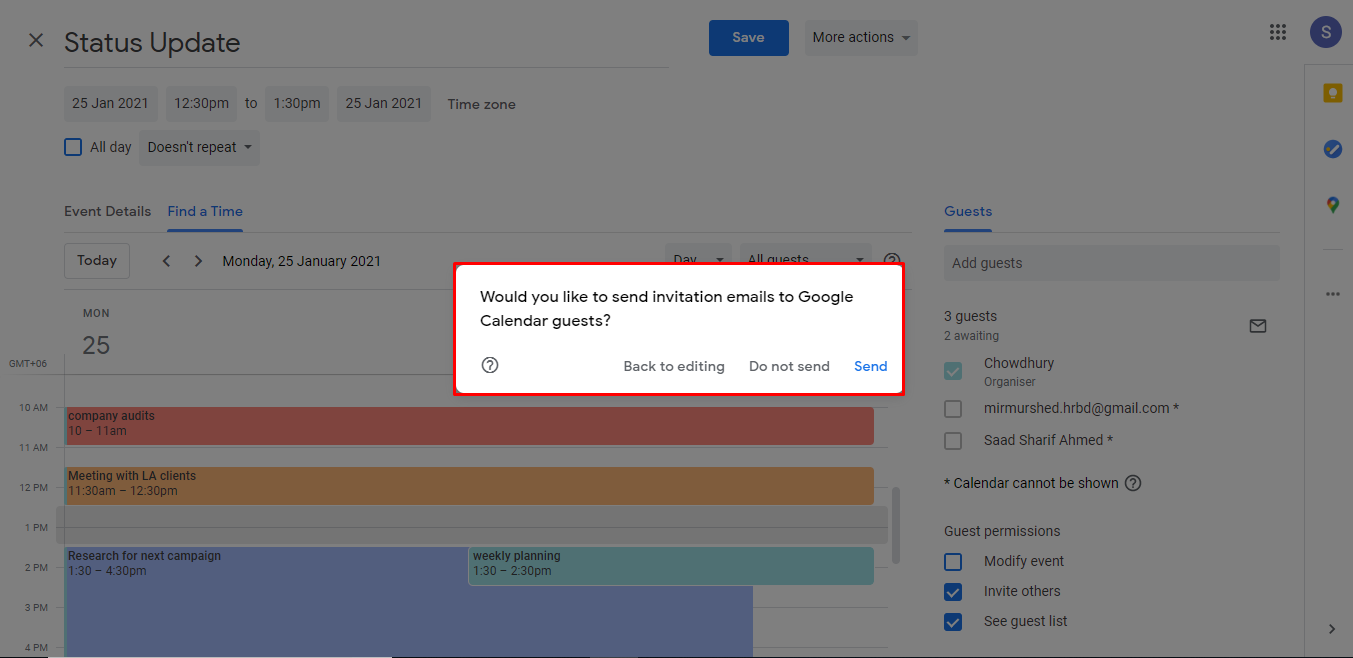Choose Do not send
Screen dimensions: 1353x658
(x=789, y=366)
